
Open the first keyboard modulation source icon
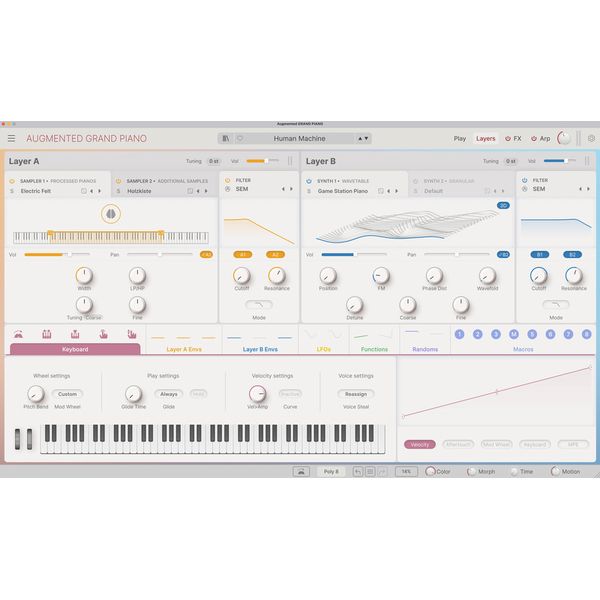pyautogui.click(x=18, y=334)
